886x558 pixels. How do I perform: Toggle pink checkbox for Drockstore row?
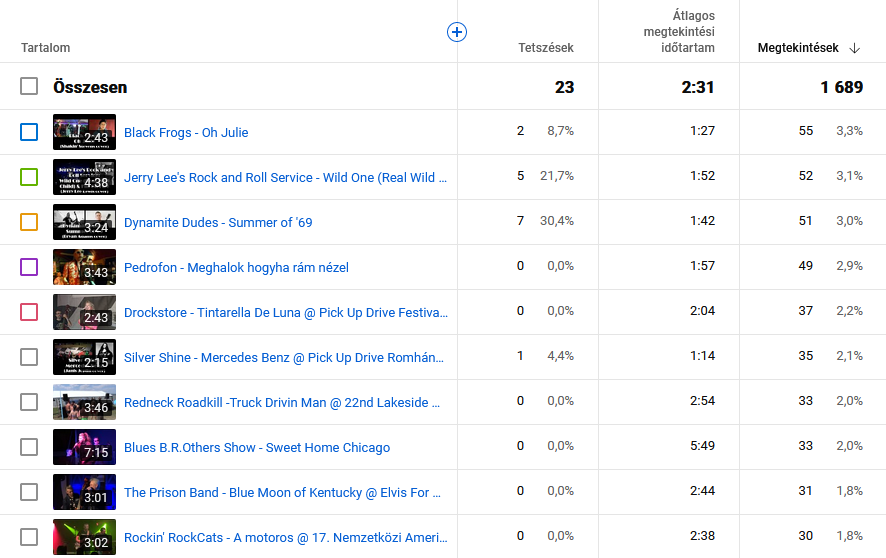click(29, 312)
